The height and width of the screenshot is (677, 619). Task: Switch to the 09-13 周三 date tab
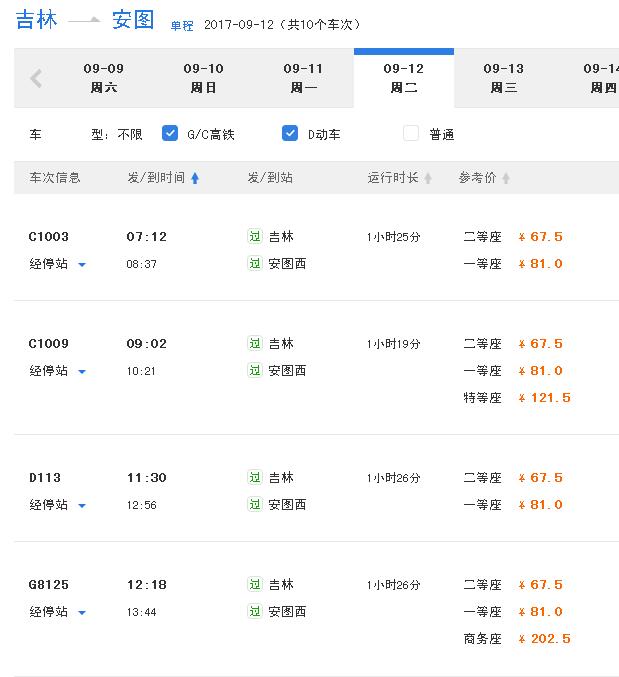(x=504, y=78)
